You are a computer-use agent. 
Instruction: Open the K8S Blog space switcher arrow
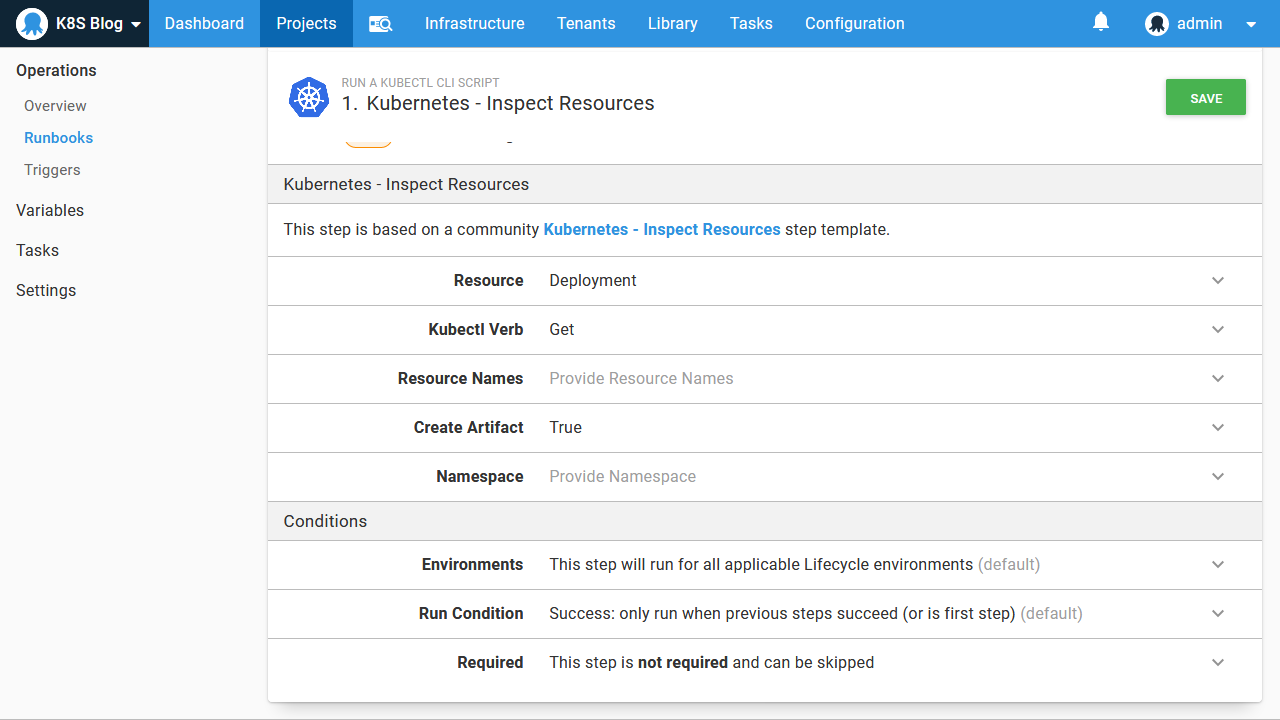136,25
